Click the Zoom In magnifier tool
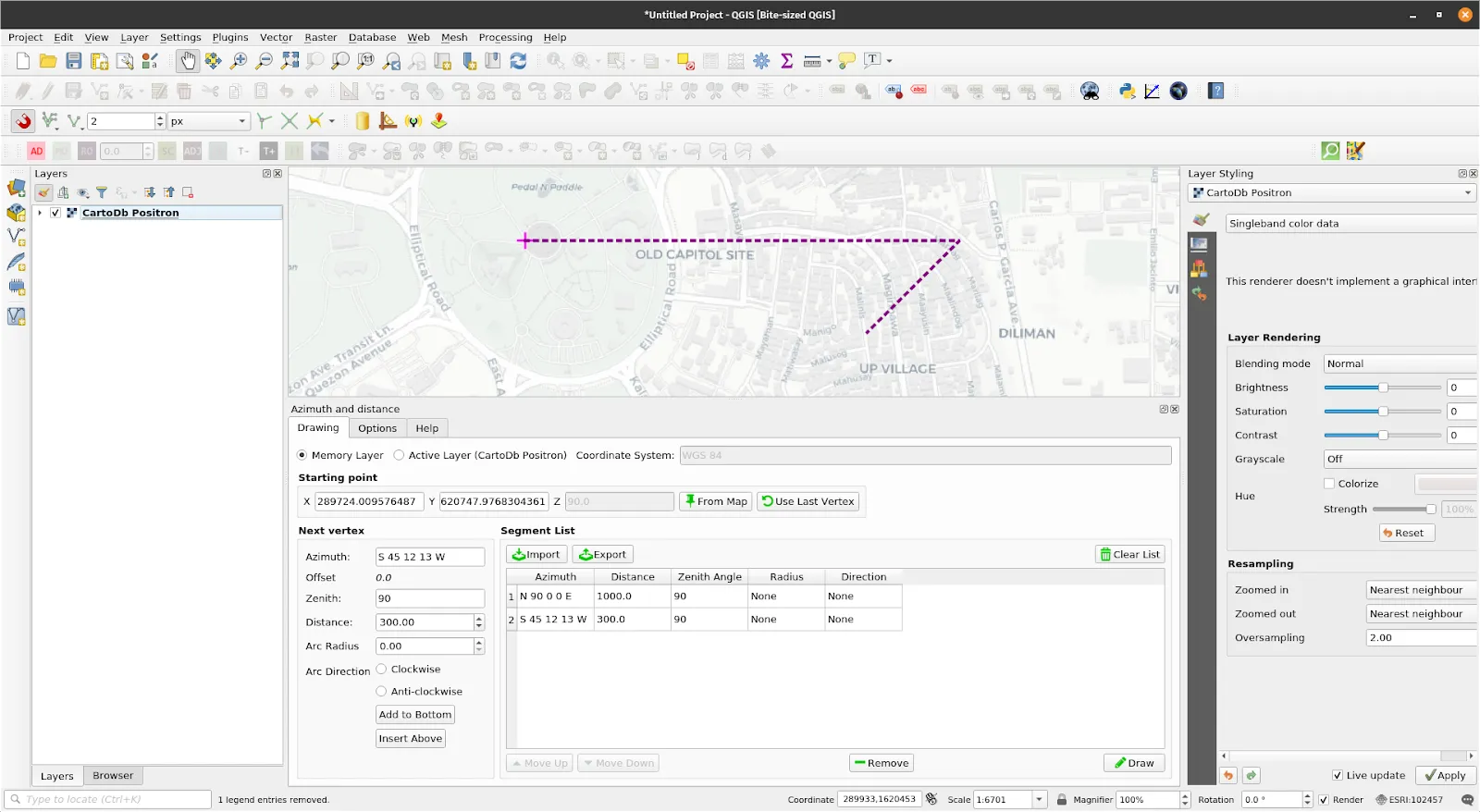This screenshot has height=812, width=1480. (239, 61)
